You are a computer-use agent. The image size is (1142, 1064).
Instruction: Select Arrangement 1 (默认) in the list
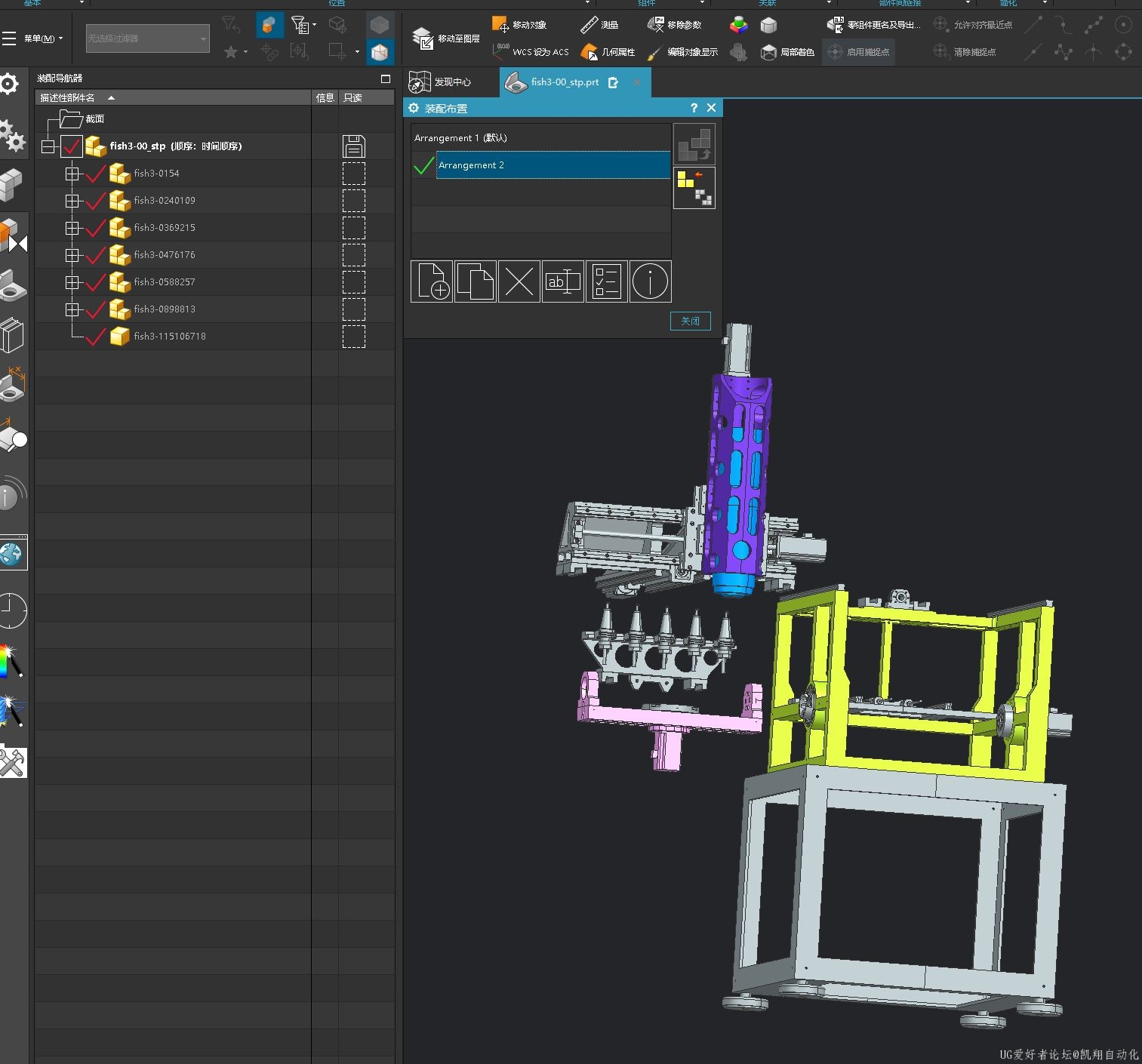pos(540,138)
